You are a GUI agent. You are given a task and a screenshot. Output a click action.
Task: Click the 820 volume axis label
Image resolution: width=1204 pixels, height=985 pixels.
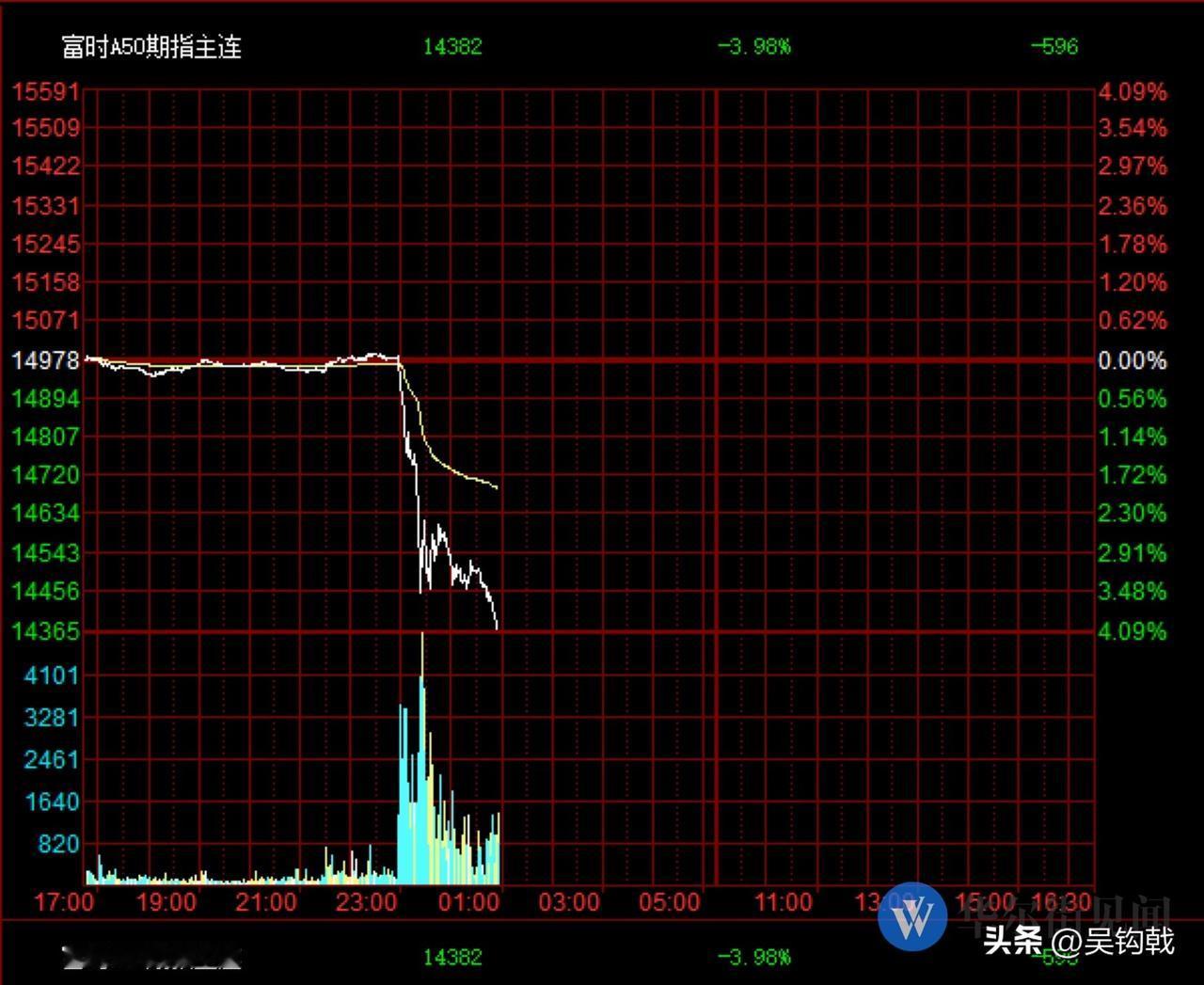[x=58, y=844]
